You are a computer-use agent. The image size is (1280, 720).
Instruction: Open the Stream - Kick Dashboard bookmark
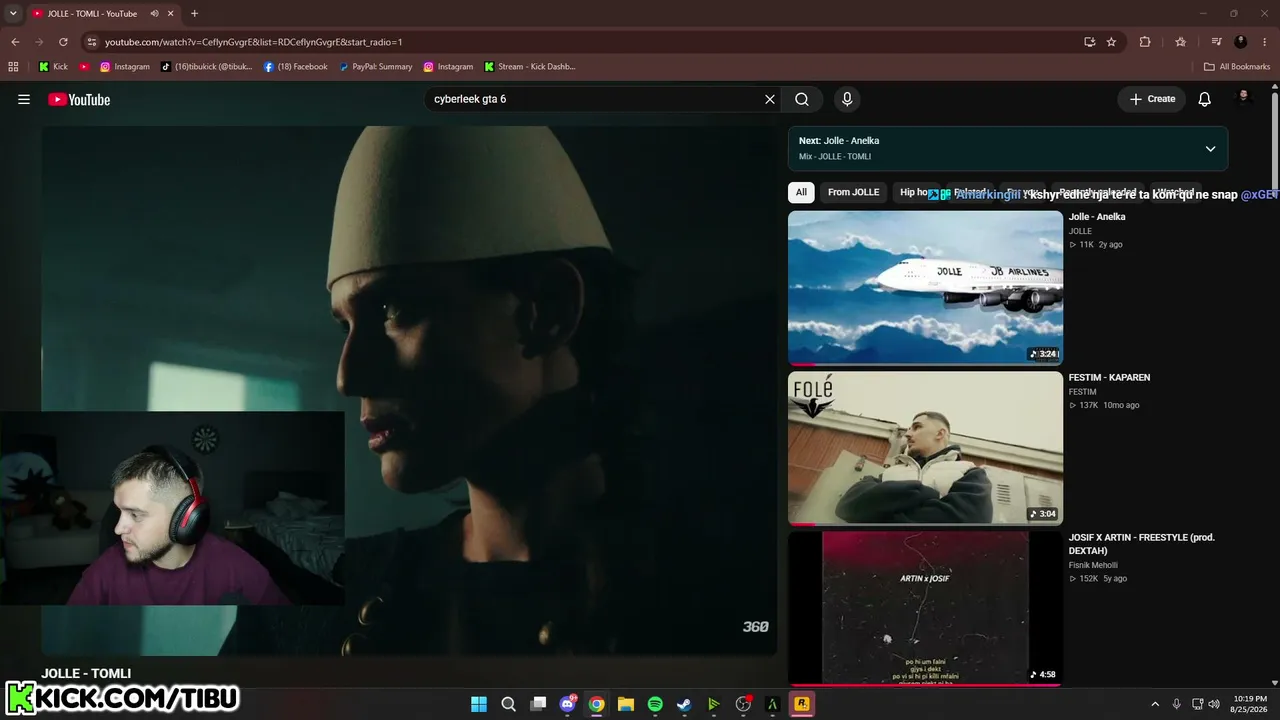coord(529,67)
